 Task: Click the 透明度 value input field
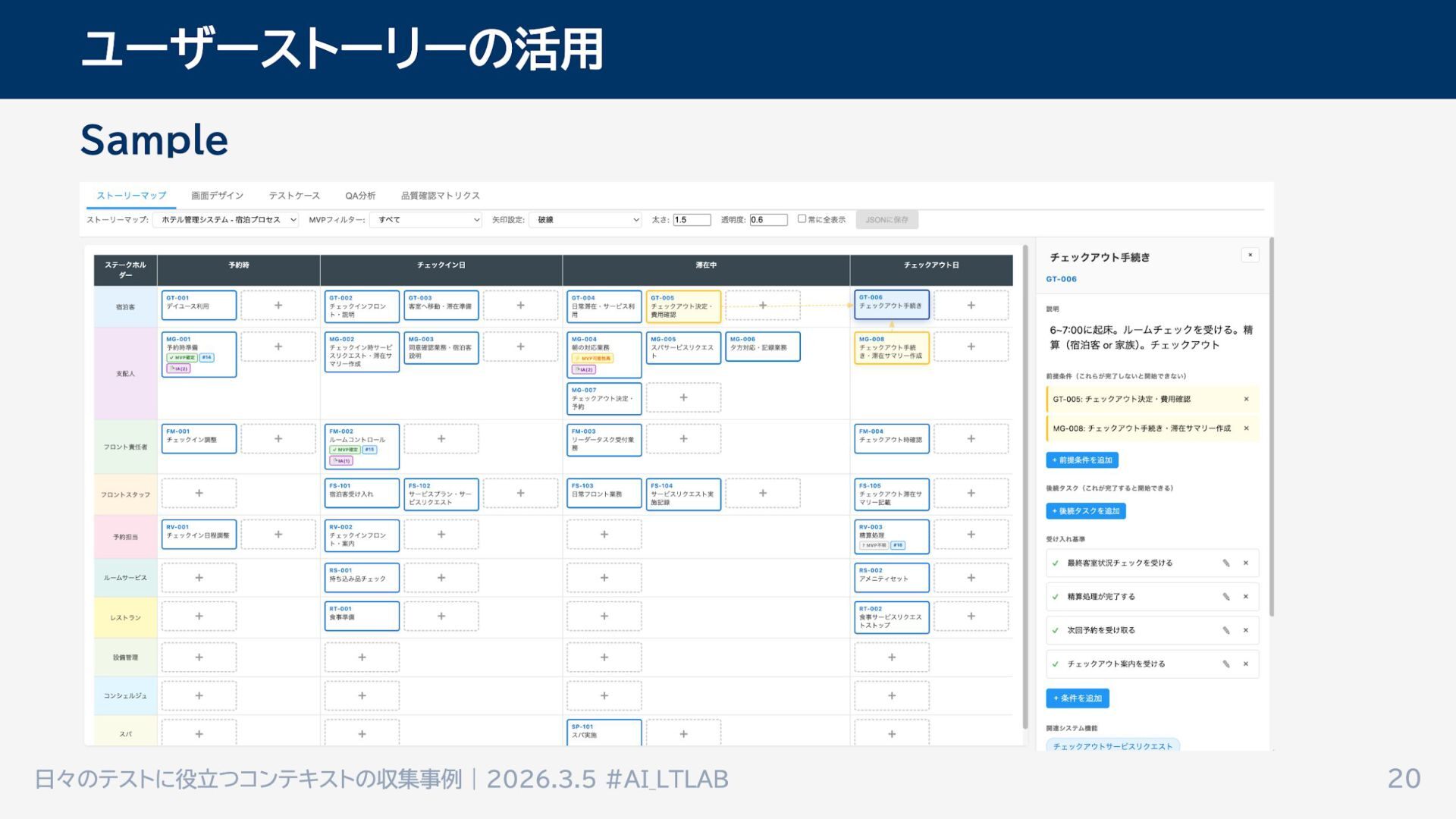(767, 220)
